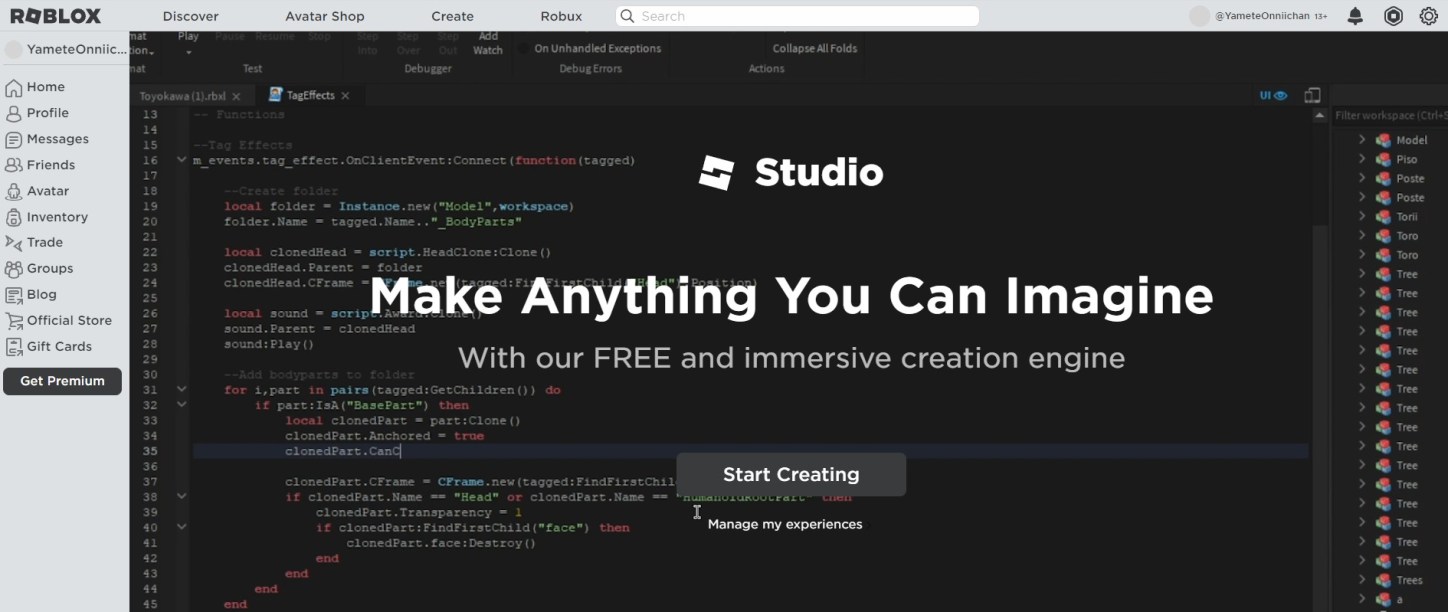Open the notifications bell icon
Viewport: 1448px width, 612px height.
(x=1355, y=16)
